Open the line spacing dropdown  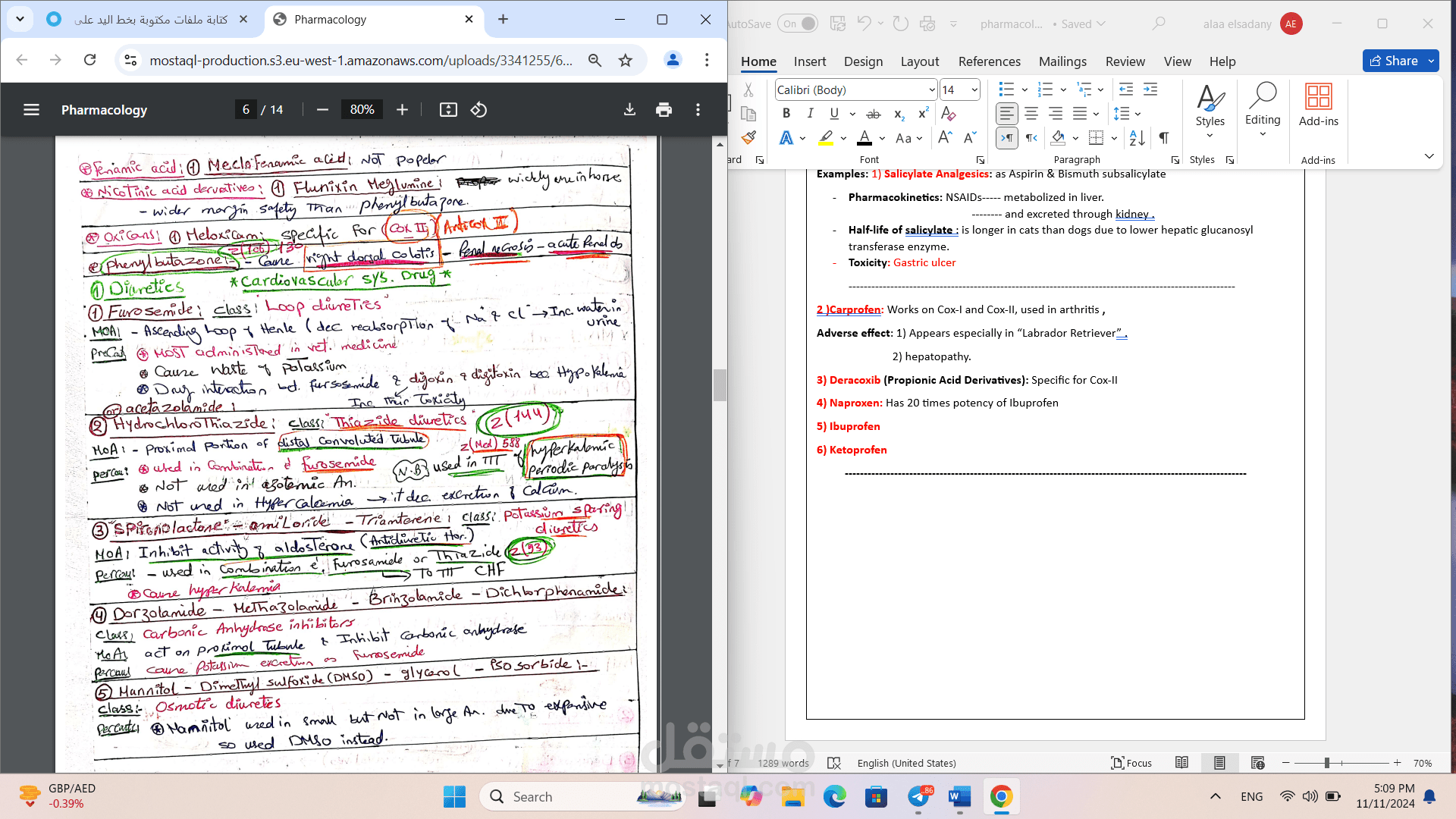[x=1127, y=114]
